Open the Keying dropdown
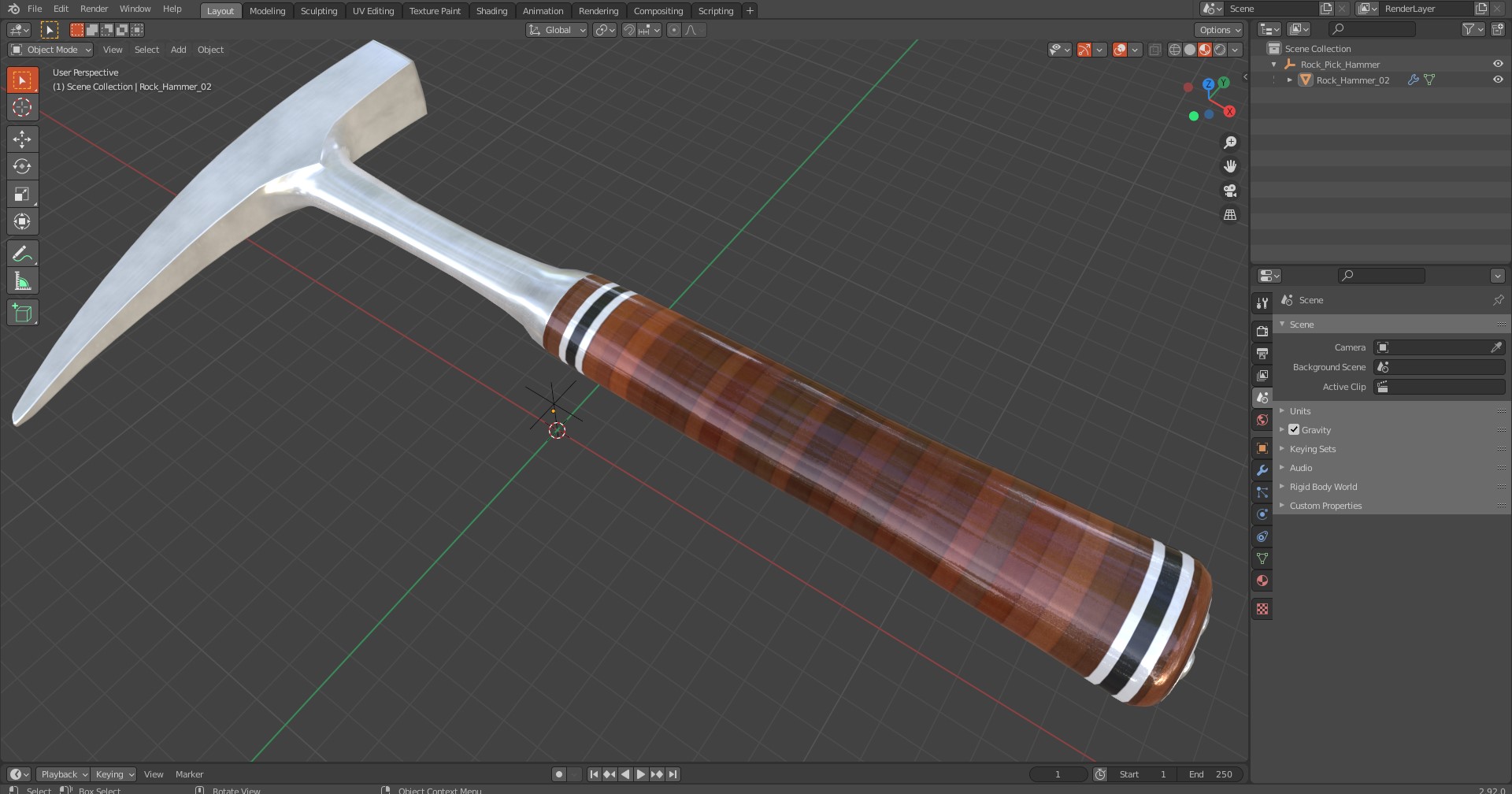Viewport: 1512px width, 794px height. click(114, 774)
